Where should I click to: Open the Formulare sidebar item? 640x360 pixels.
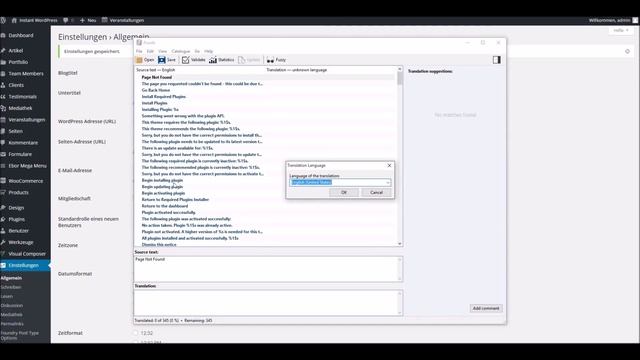(x=25, y=154)
